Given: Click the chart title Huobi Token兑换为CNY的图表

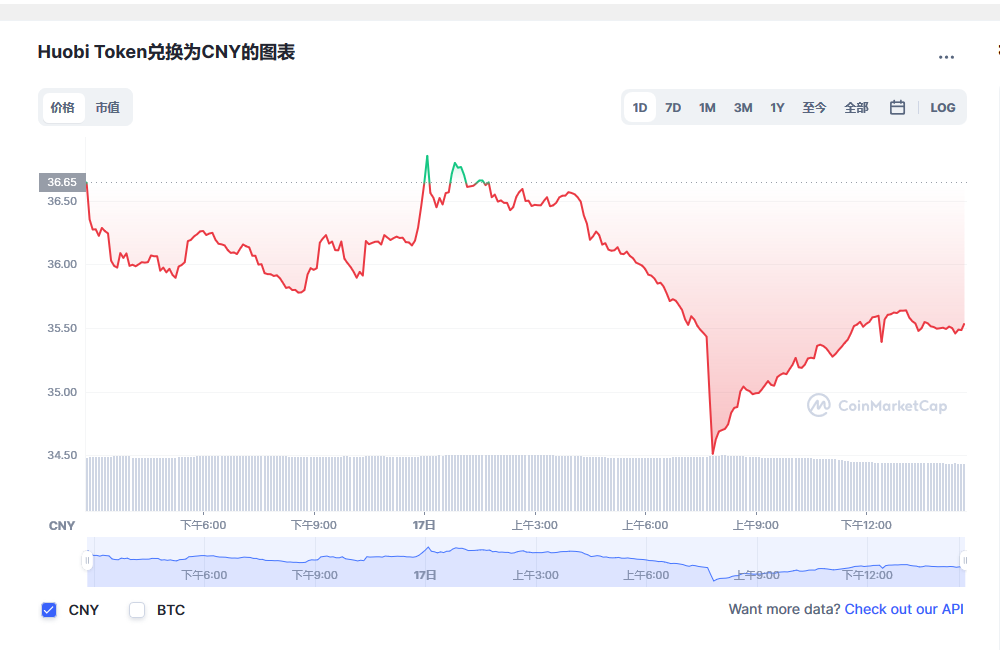Looking at the screenshot, I should [166, 52].
